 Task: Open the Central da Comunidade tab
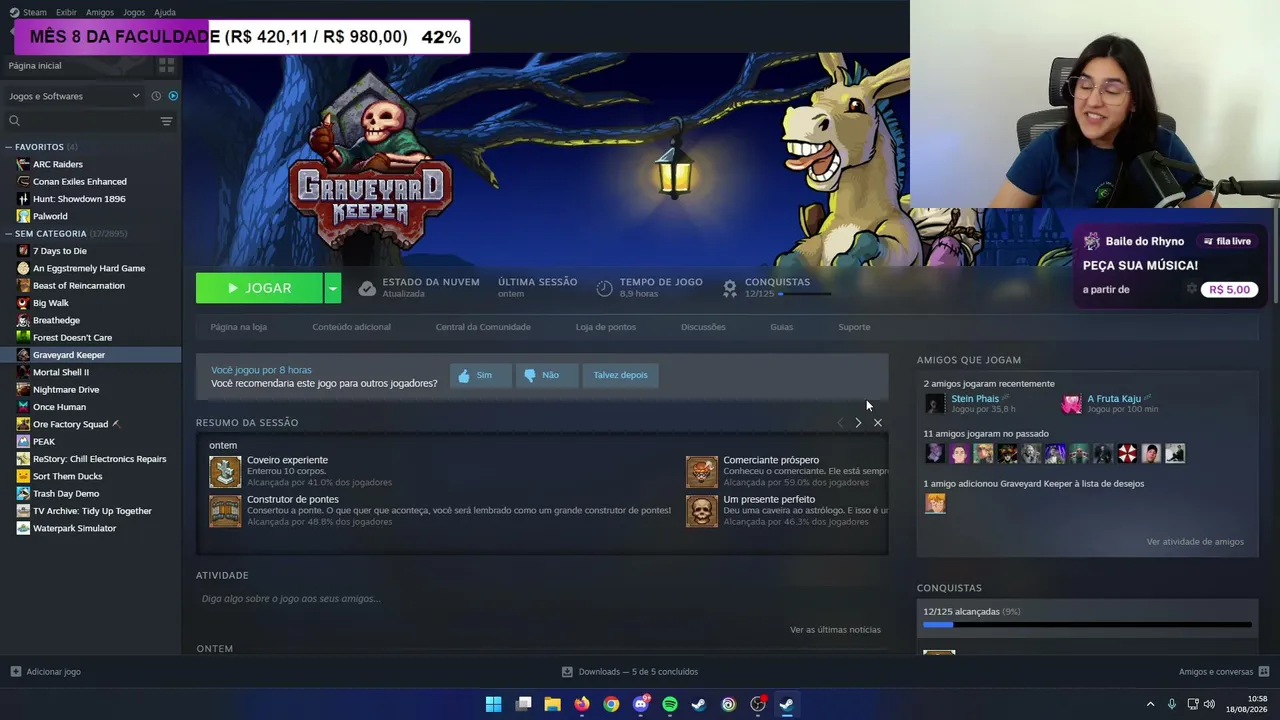point(483,327)
